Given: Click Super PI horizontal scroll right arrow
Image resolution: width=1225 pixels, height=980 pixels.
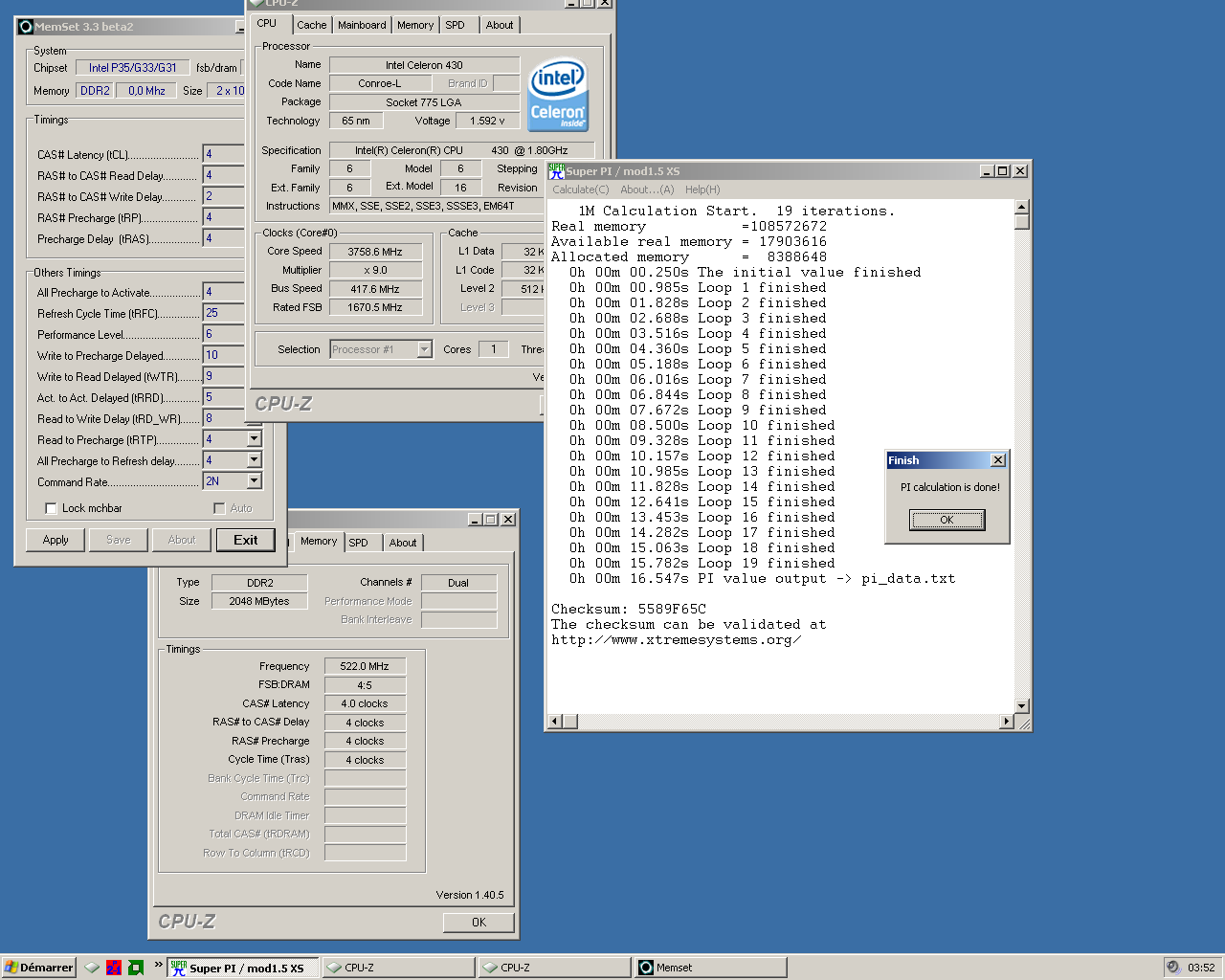Looking at the screenshot, I should click(1006, 722).
